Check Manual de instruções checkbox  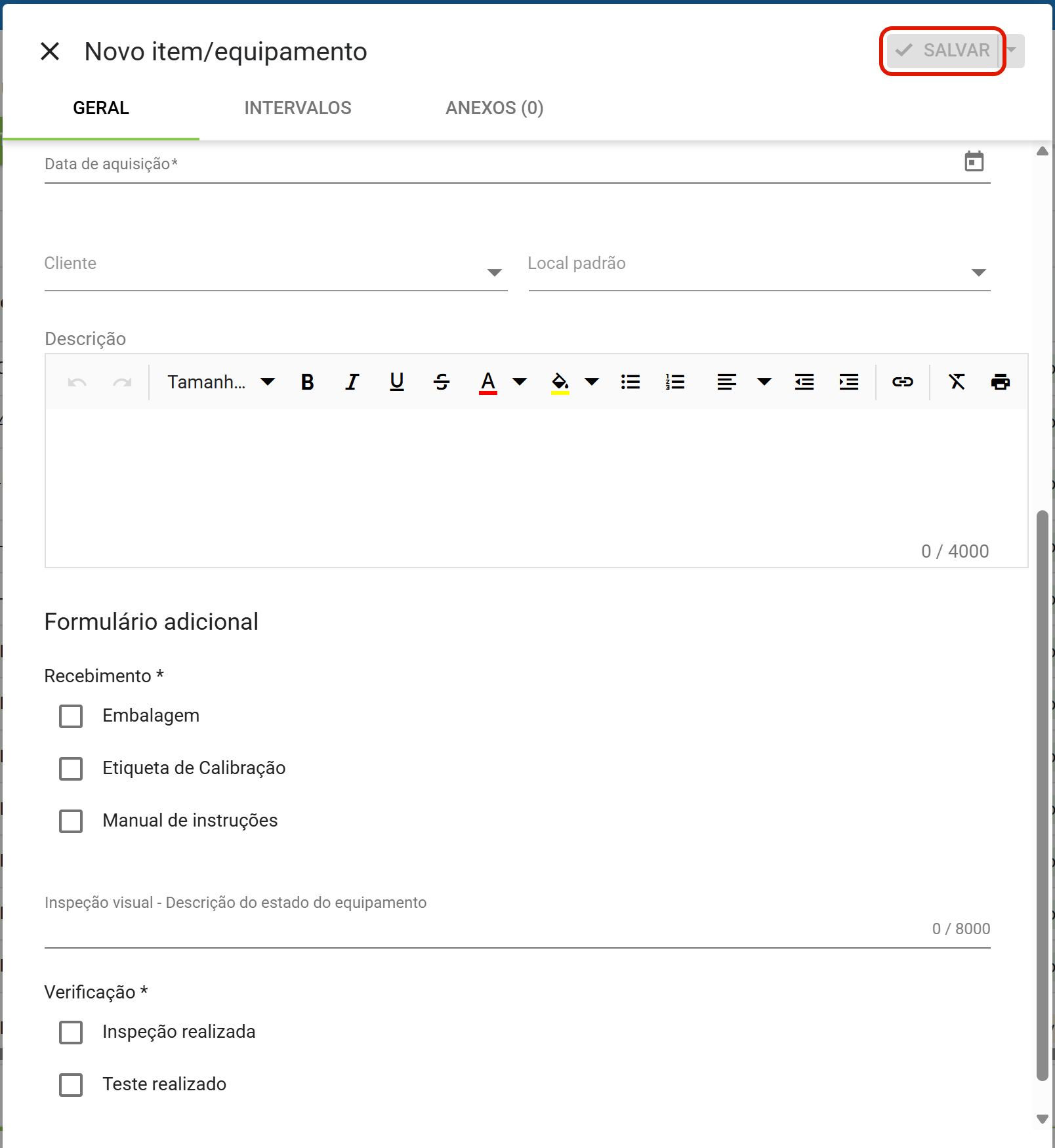[x=71, y=821]
